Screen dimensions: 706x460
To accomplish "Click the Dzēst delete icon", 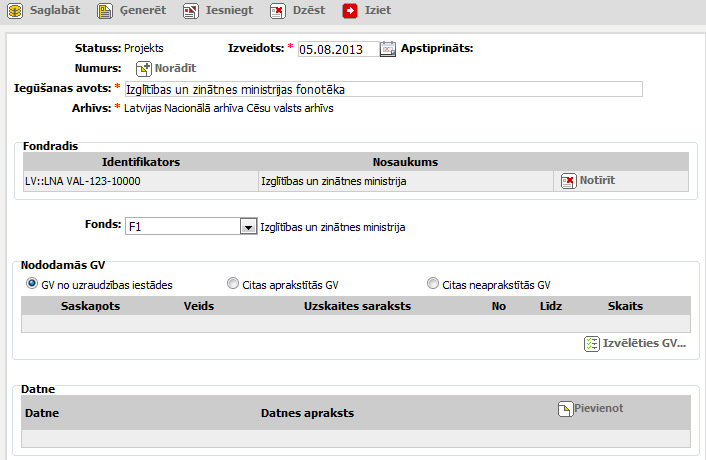I will [278, 12].
